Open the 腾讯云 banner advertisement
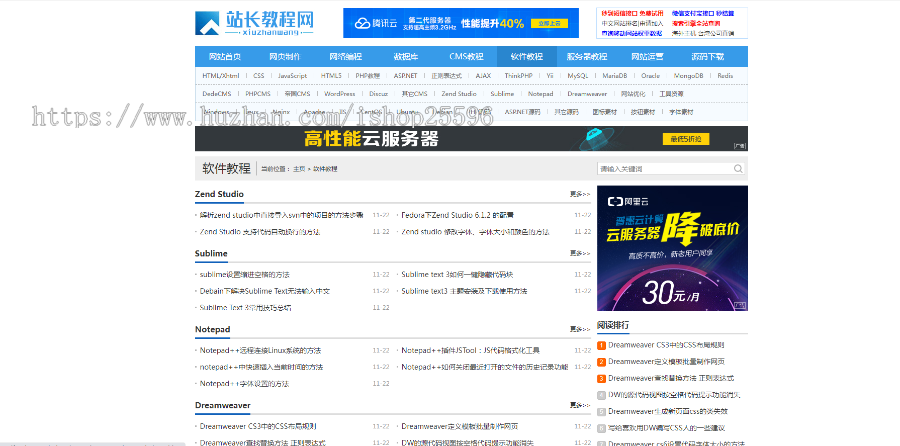 coord(461,23)
